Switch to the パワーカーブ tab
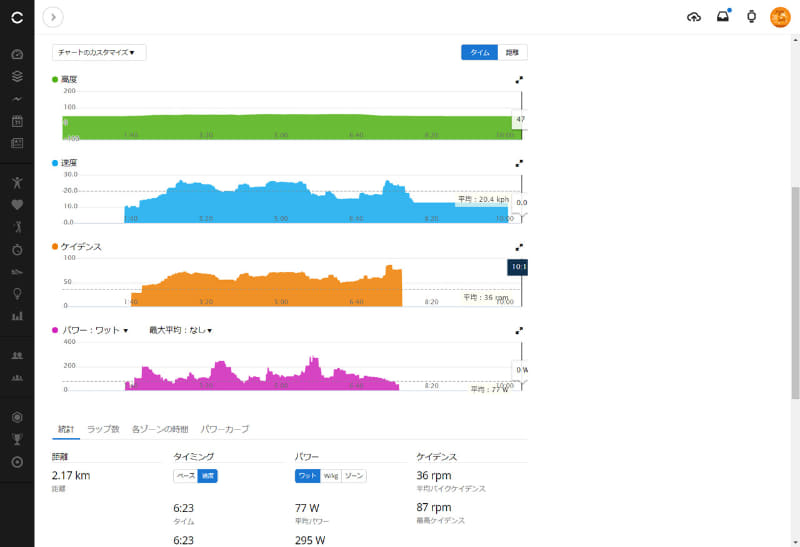 coord(224,429)
